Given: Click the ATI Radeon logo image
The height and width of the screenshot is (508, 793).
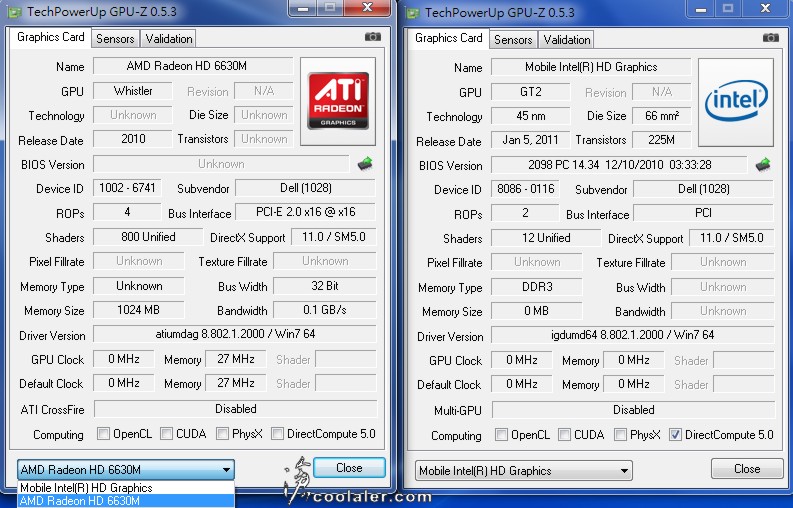Looking at the screenshot, I should (338, 101).
